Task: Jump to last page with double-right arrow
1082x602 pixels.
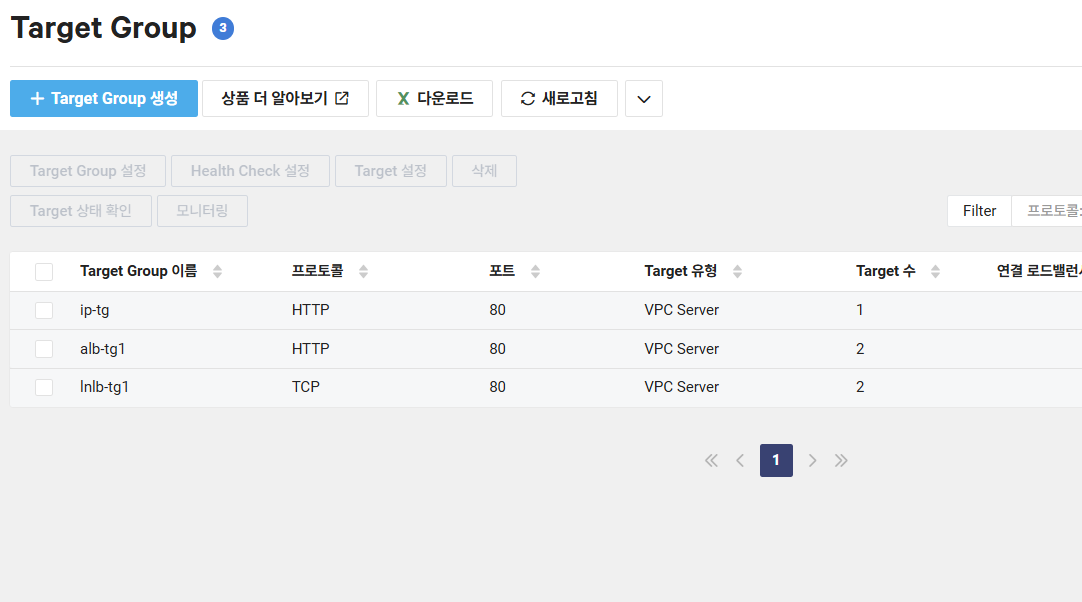Action: [841, 460]
